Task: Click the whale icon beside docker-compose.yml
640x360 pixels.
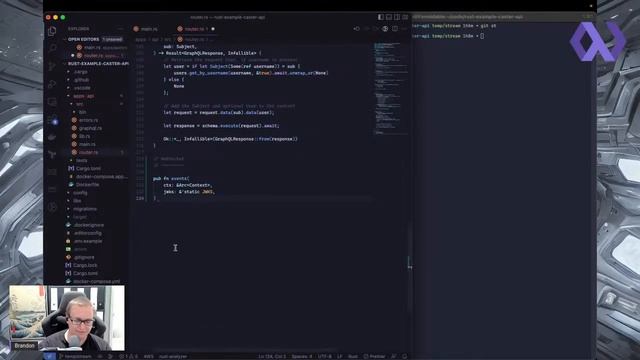Action: click(68, 281)
